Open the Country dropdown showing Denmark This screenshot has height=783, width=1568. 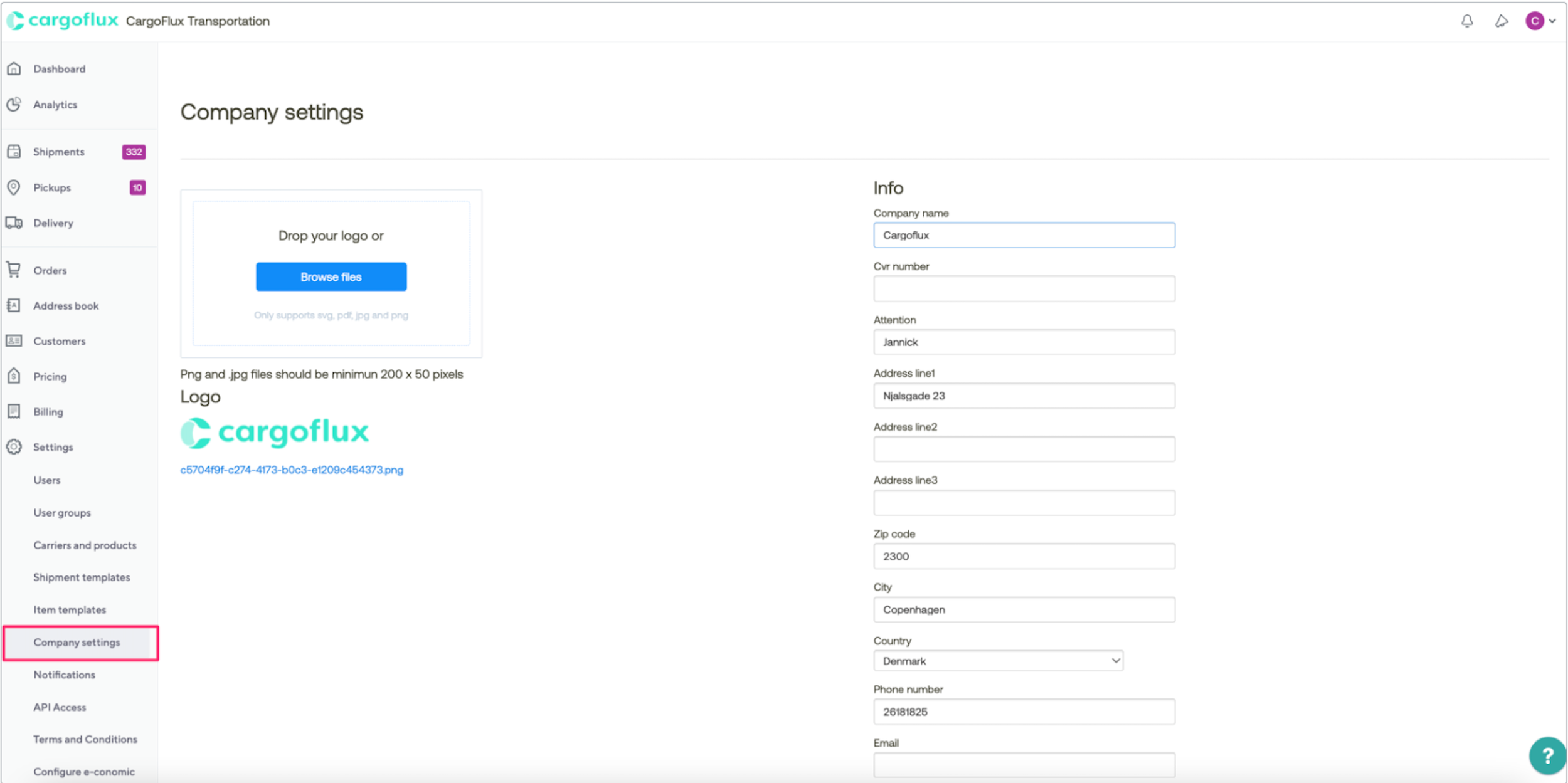998,661
